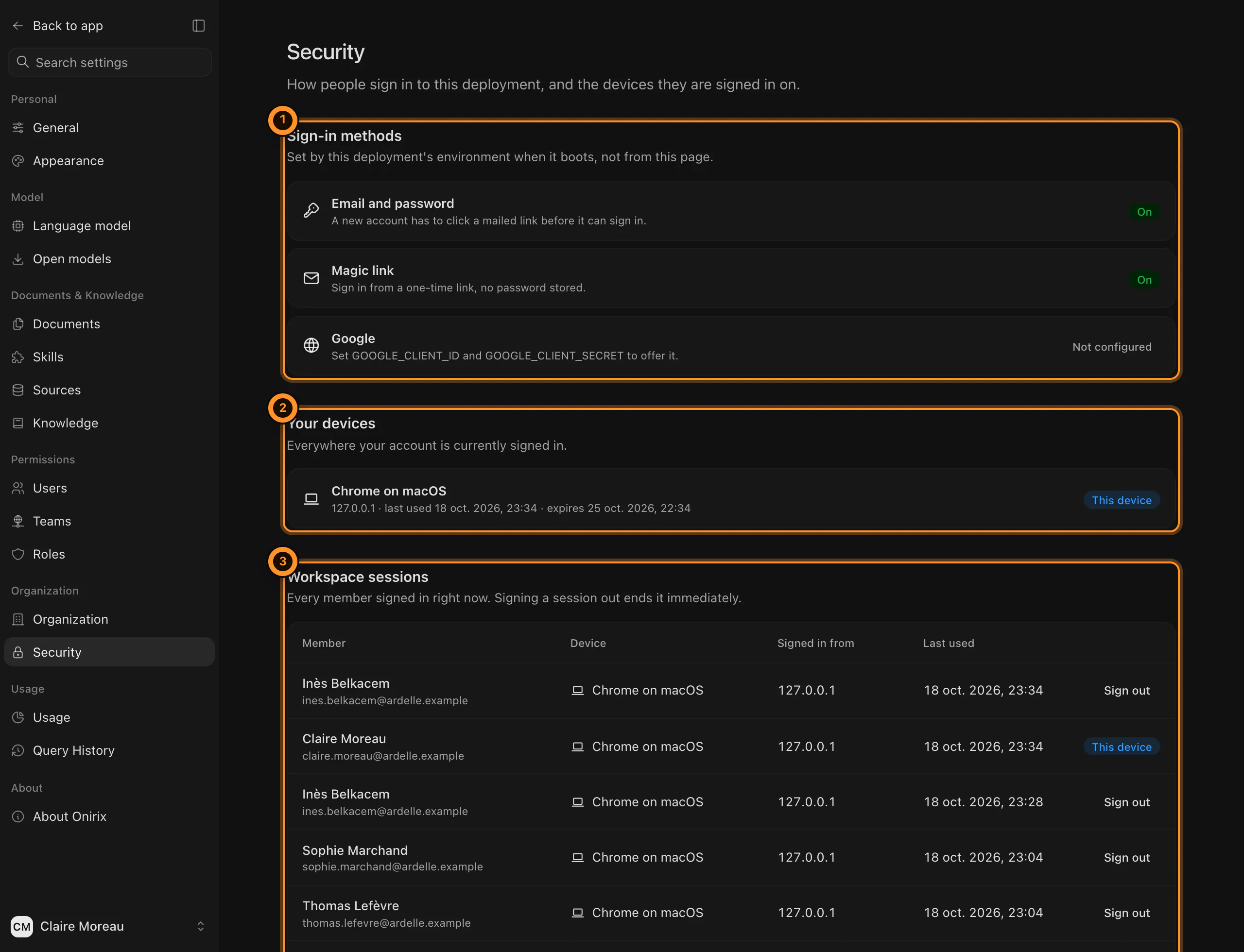Click the This device badge under Your devices
Screen dimensions: 1244x952
pyautogui.click(x=1122, y=500)
